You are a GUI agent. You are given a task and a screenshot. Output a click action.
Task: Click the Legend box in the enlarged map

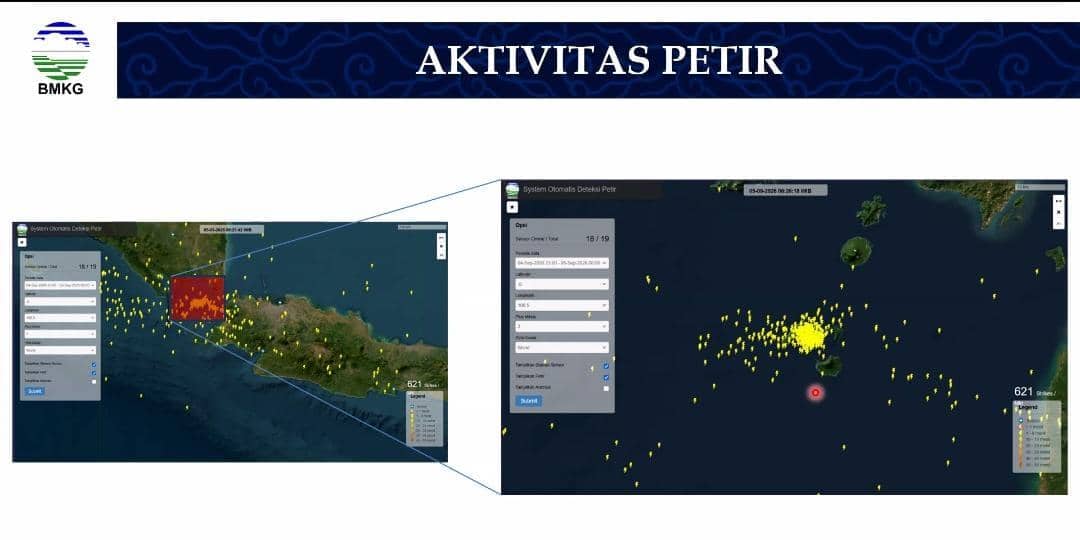[x=1037, y=438]
